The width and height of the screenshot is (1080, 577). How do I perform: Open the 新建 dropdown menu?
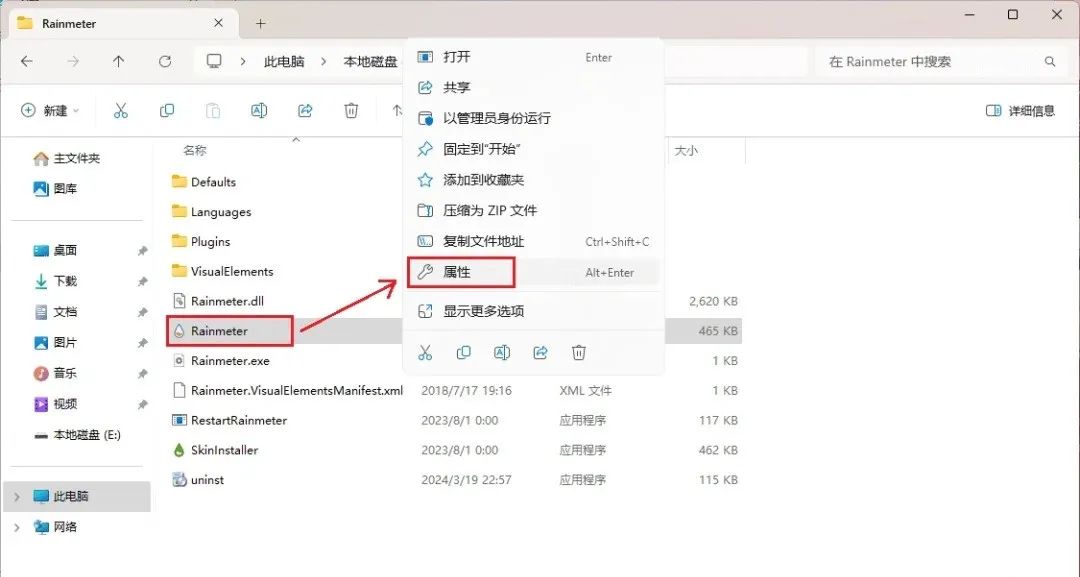point(50,111)
